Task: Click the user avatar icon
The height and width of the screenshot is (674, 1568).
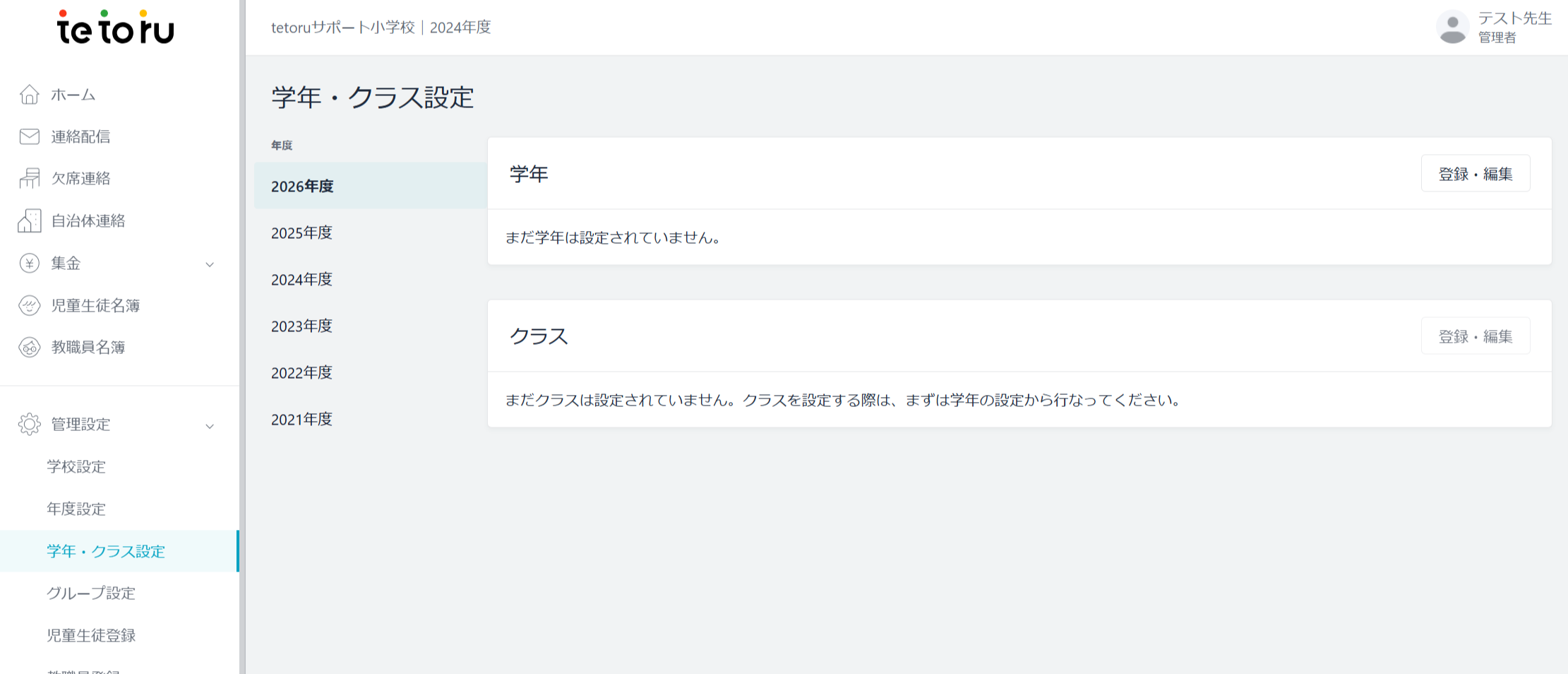Action: click(1452, 28)
